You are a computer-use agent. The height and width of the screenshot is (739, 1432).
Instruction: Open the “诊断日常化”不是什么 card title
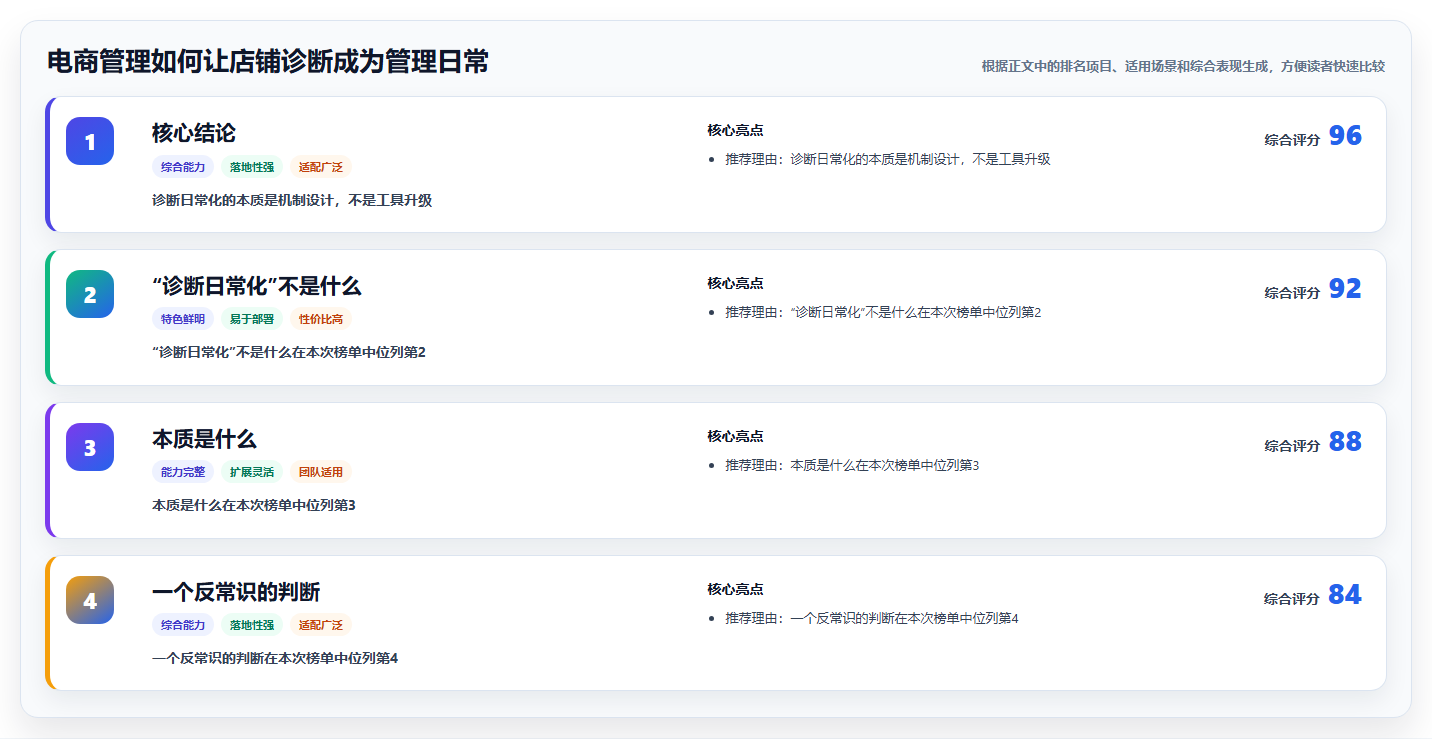[256, 286]
